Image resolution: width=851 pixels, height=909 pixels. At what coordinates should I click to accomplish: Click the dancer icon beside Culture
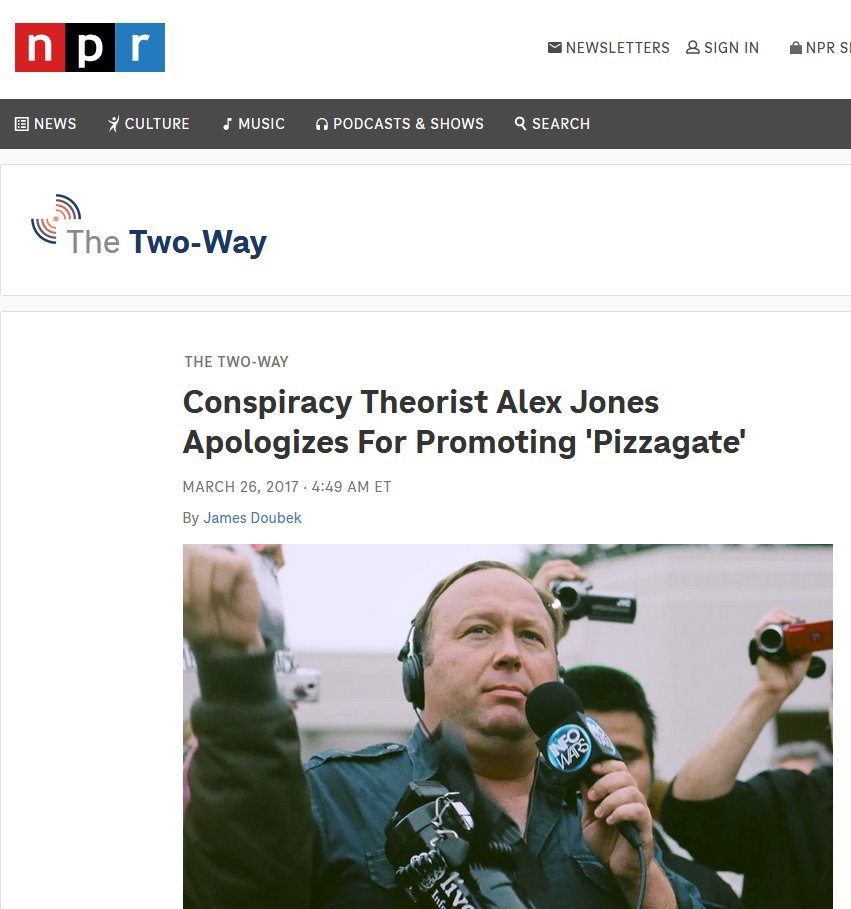pos(114,124)
